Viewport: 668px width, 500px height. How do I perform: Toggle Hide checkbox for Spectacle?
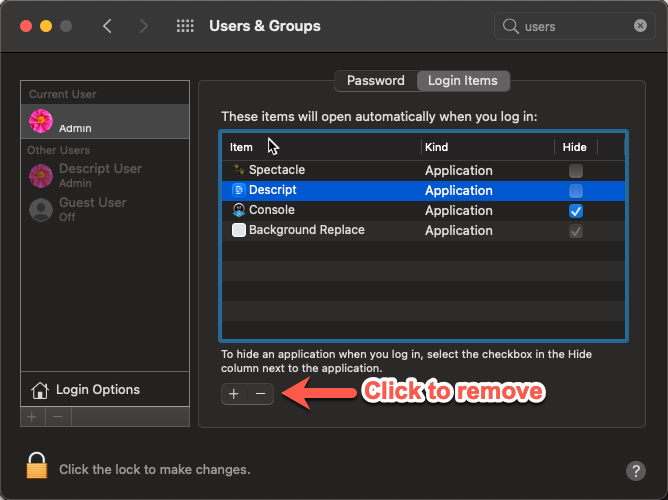pos(576,171)
